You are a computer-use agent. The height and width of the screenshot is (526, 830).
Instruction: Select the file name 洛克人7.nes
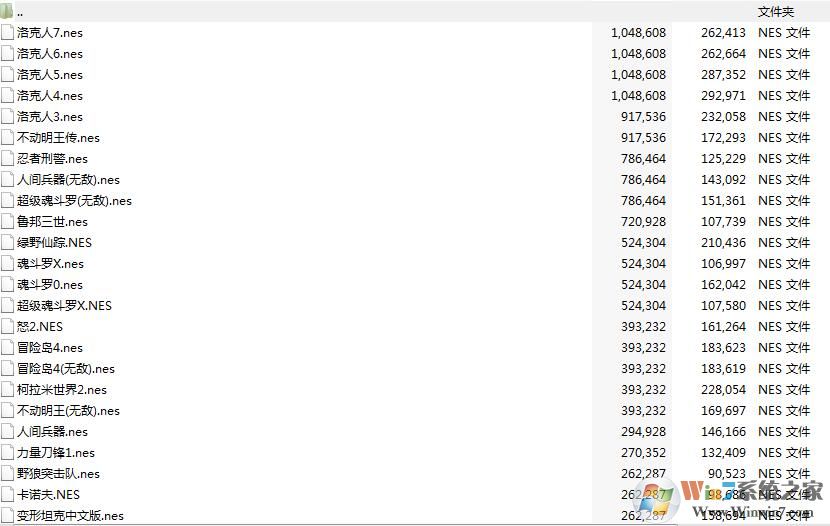tap(50, 33)
